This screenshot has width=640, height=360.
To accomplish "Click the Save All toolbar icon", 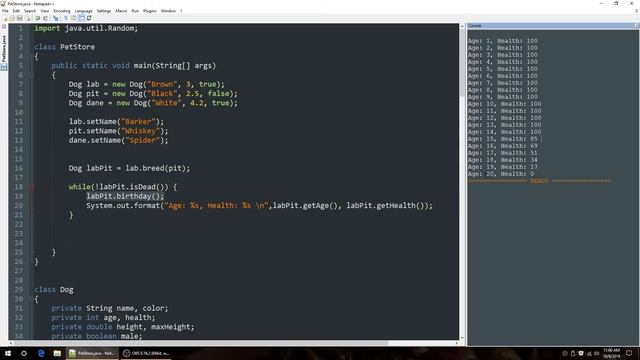I will pyautogui.click(x=28, y=18).
